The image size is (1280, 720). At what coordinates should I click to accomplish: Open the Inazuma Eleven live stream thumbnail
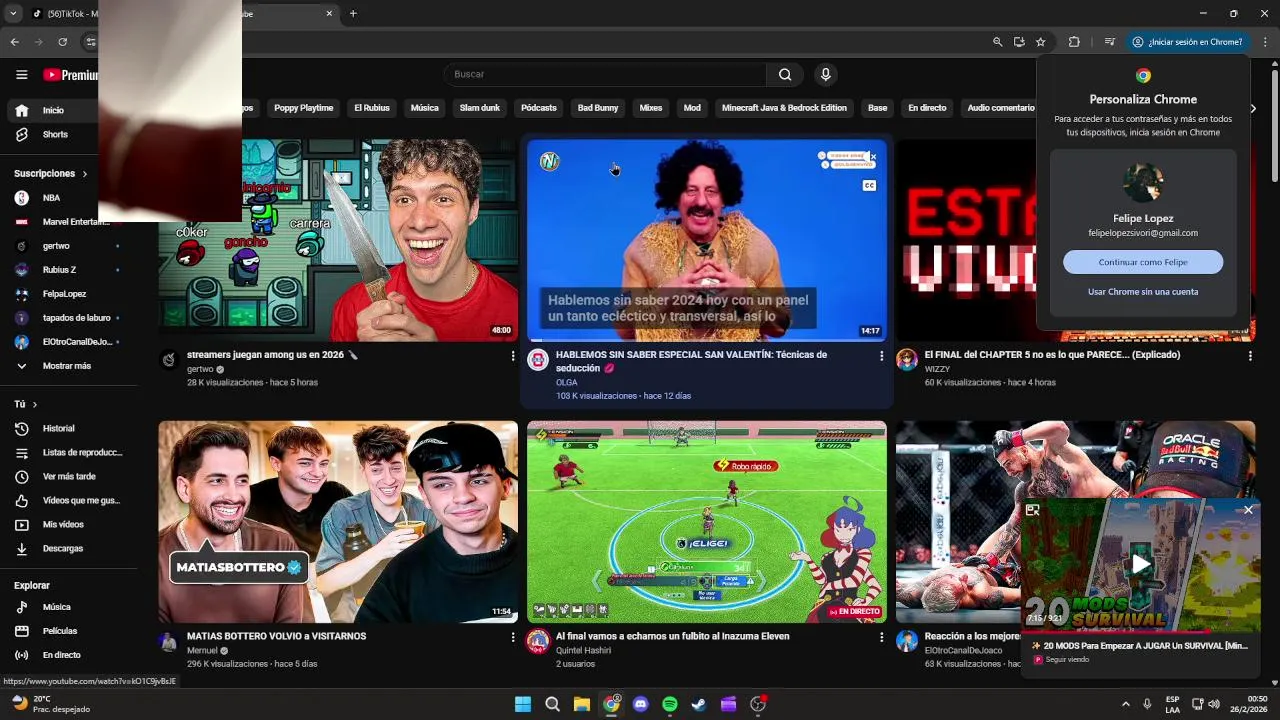(707, 521)
